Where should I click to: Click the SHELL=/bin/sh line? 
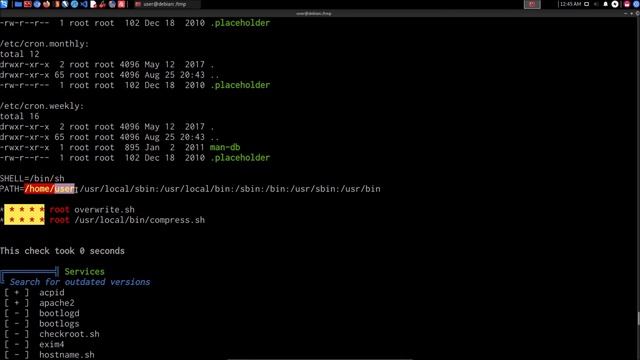pos(32,178)
